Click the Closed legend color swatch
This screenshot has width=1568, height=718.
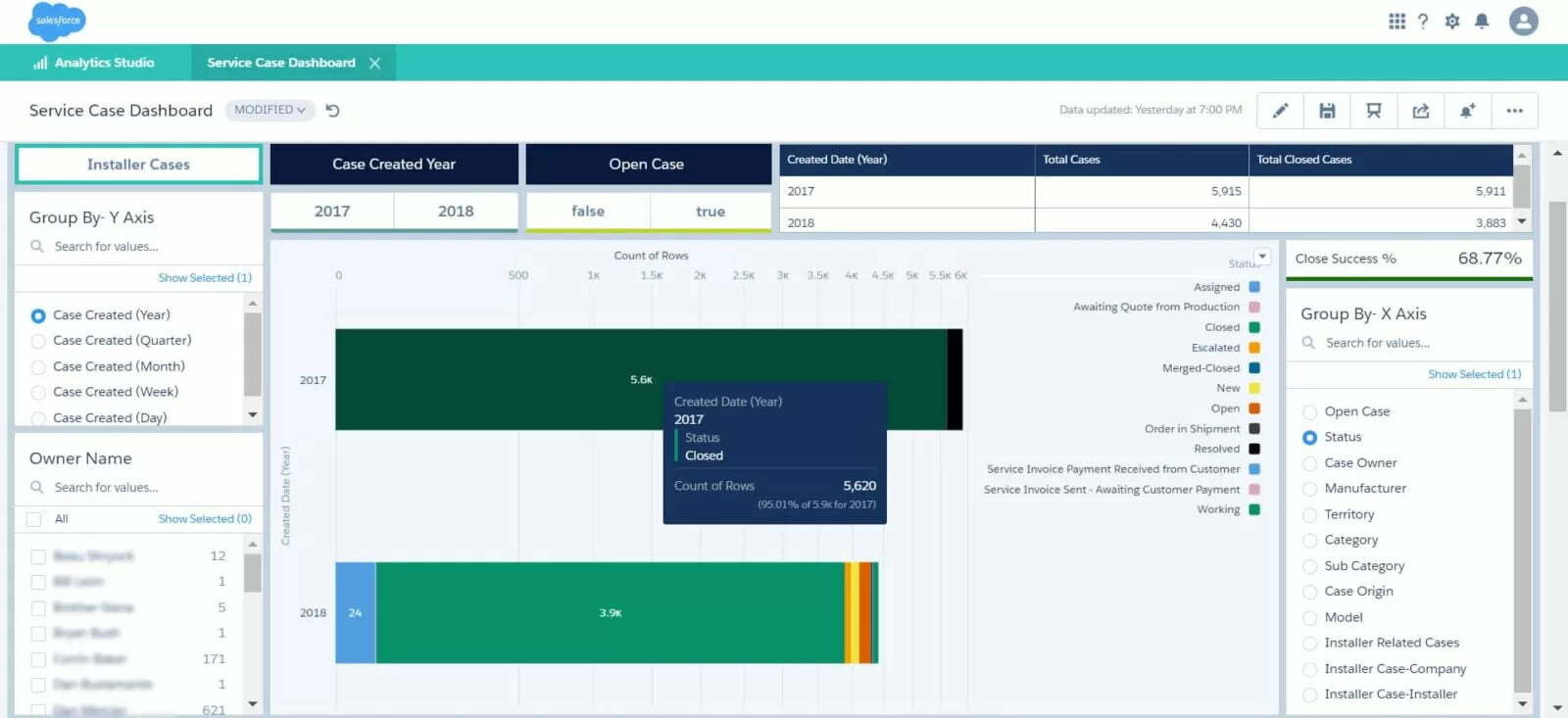(x=1254, y=327)
